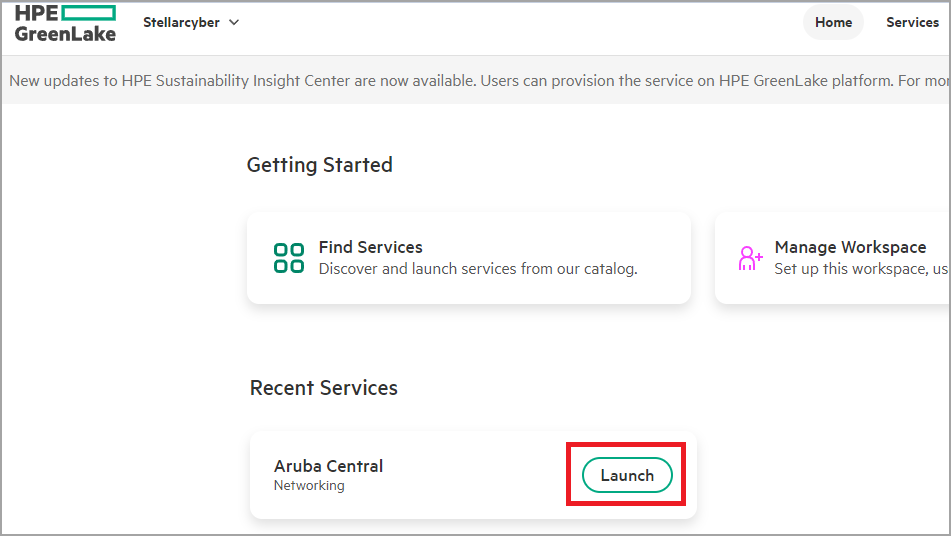Viewport: 951px width, 536px height.
Task: Select the Aruba Central service name
Action: click(328, 466)
